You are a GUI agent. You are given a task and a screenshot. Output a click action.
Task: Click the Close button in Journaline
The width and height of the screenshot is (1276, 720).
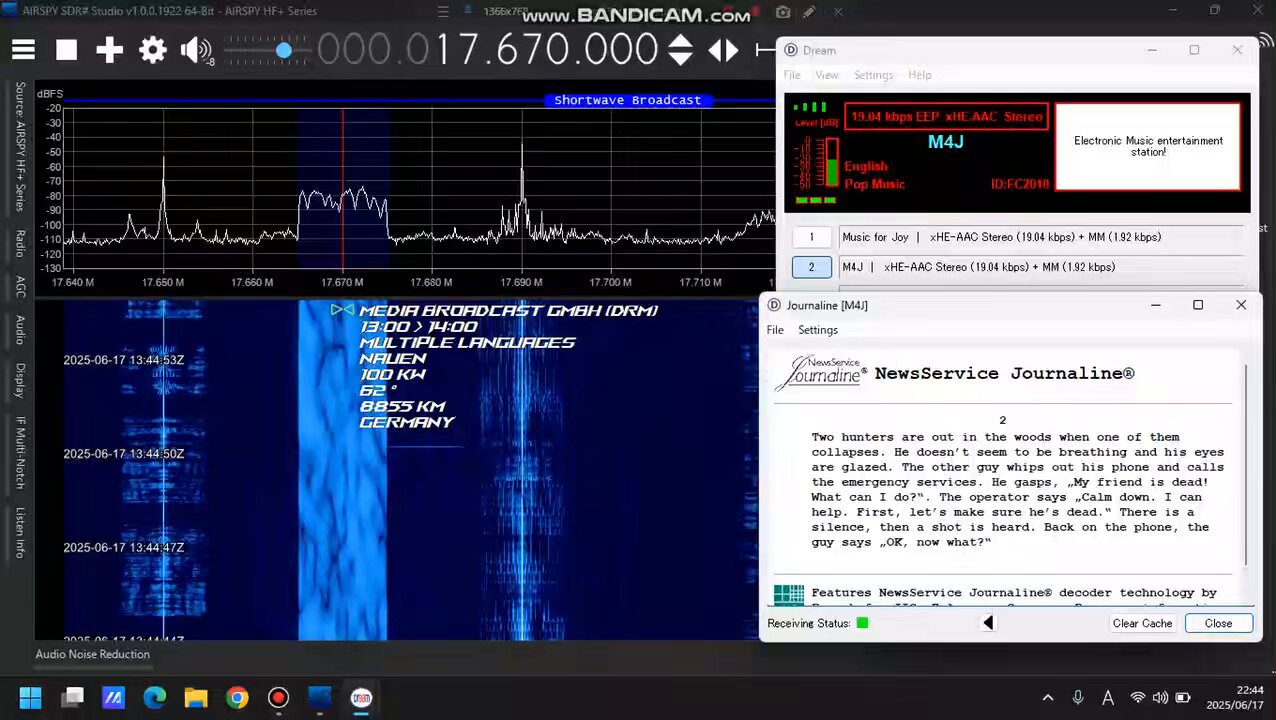tap(1218, 623)
